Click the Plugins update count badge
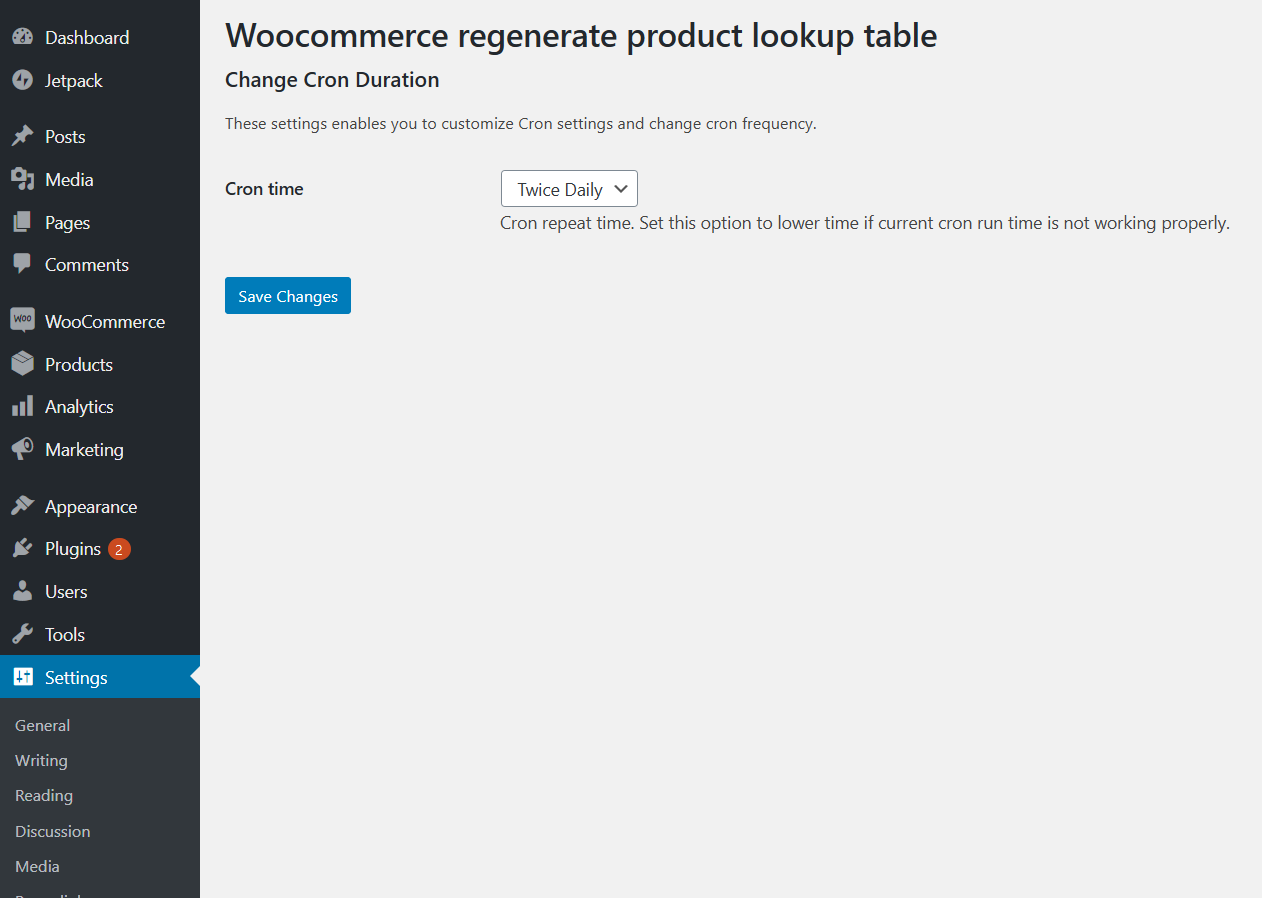The height and width of the screenshot is (898, 1262). coord(119,548)
